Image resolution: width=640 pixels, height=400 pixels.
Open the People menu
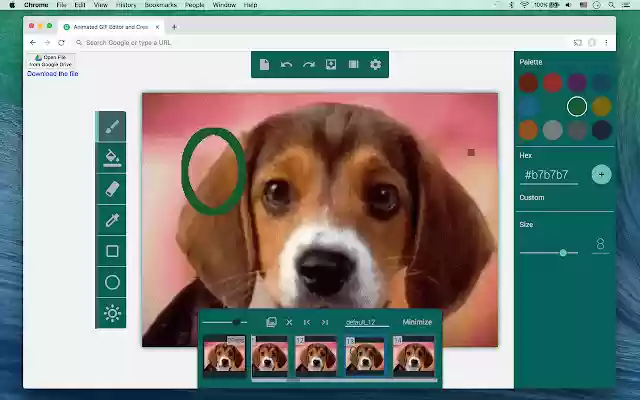coord(194,5)
